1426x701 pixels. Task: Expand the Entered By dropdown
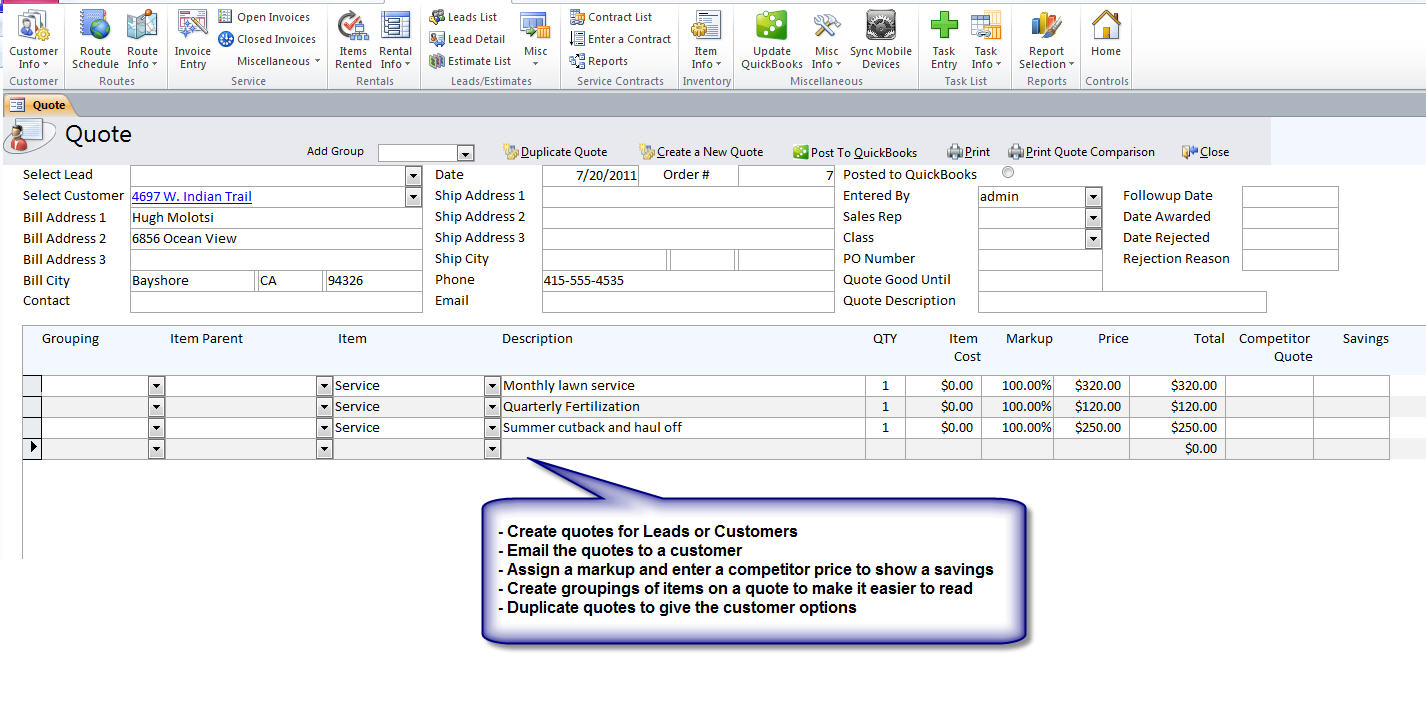(x=1093, y=197)
